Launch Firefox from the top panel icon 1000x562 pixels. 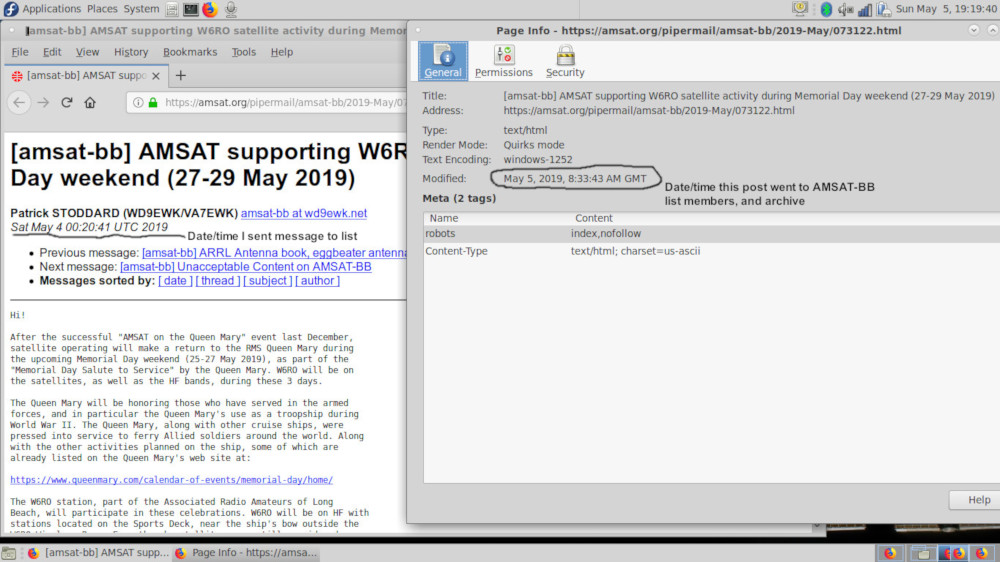(210, 9)
